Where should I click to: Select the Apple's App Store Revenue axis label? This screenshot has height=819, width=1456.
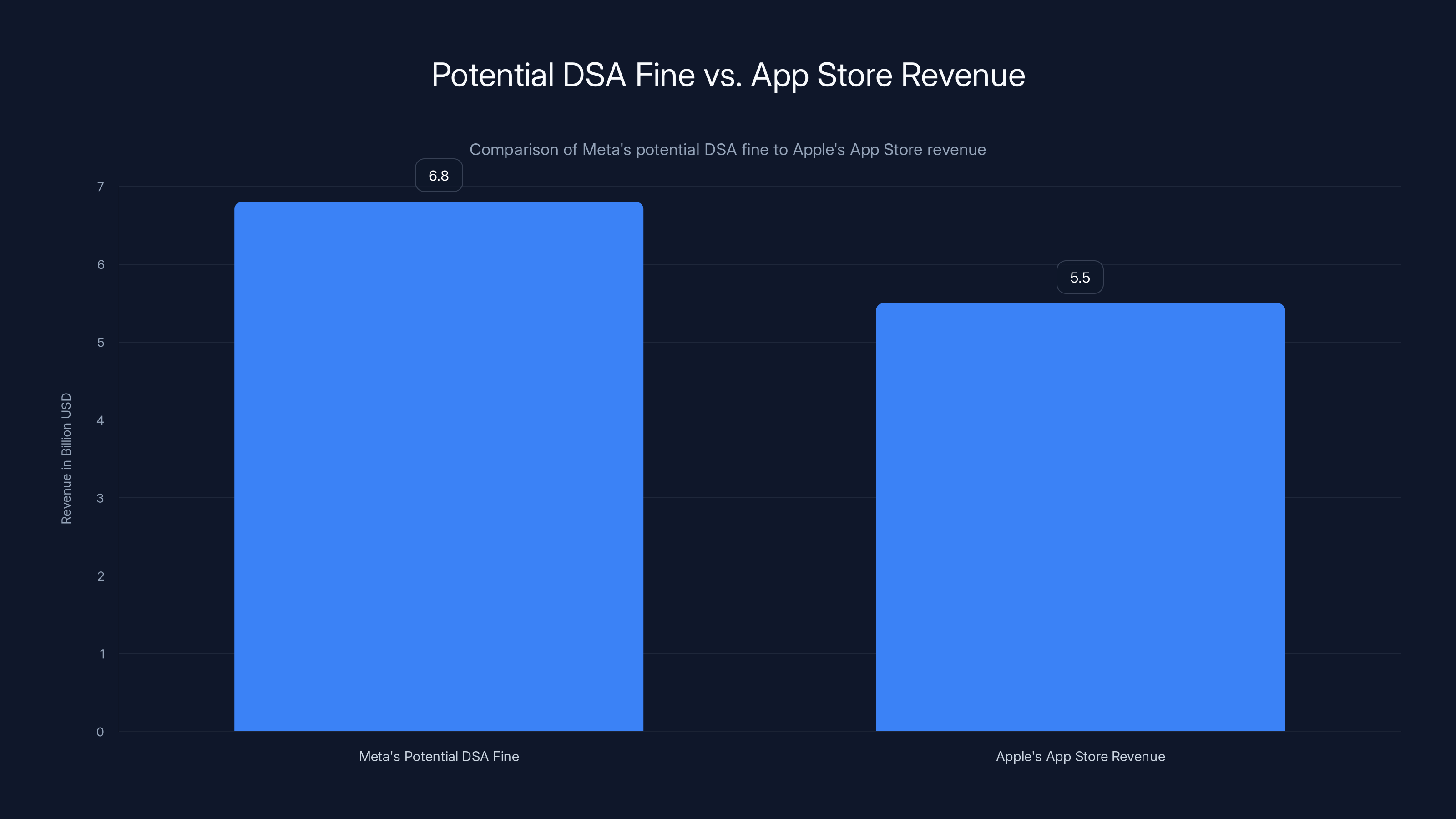coord(1080,756)
